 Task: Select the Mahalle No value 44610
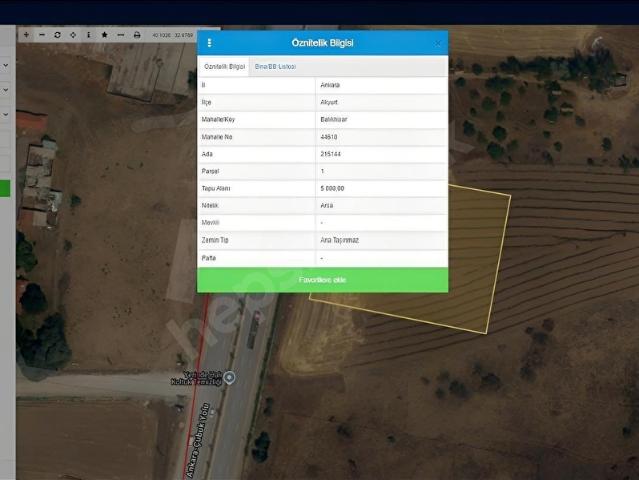[329, 137]
